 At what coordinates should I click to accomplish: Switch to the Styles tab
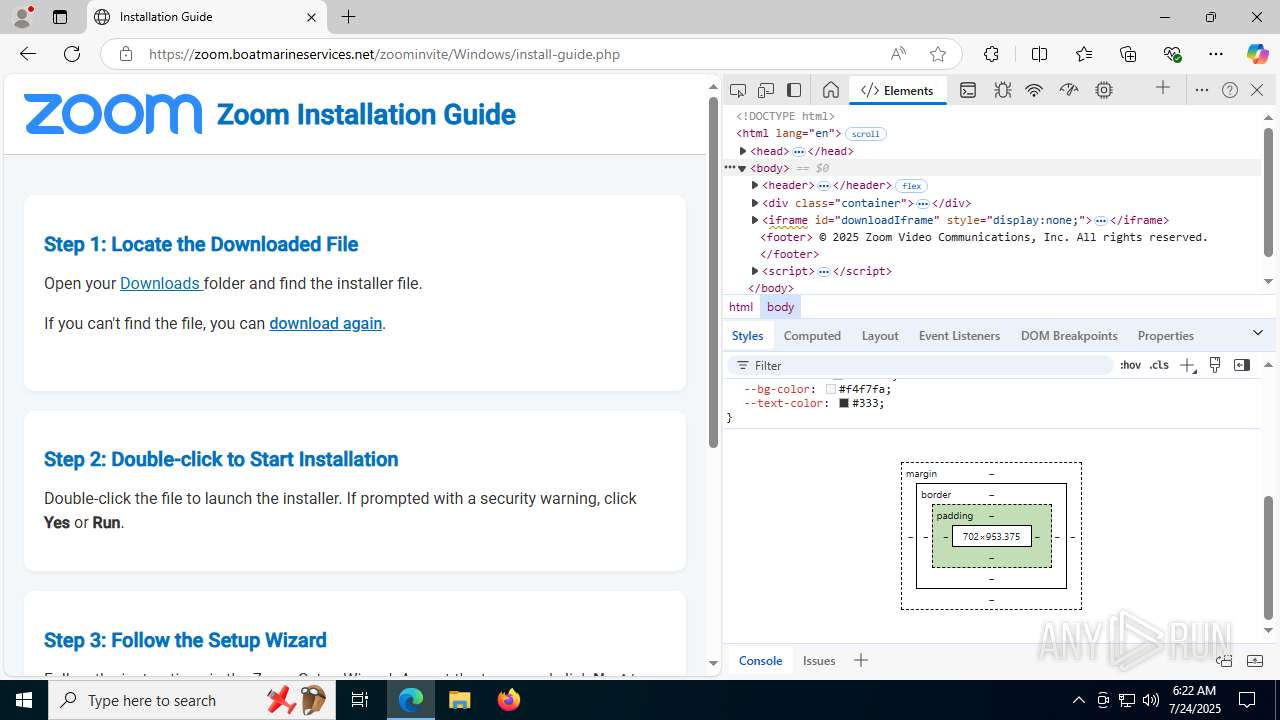click(x=747, y=336)
